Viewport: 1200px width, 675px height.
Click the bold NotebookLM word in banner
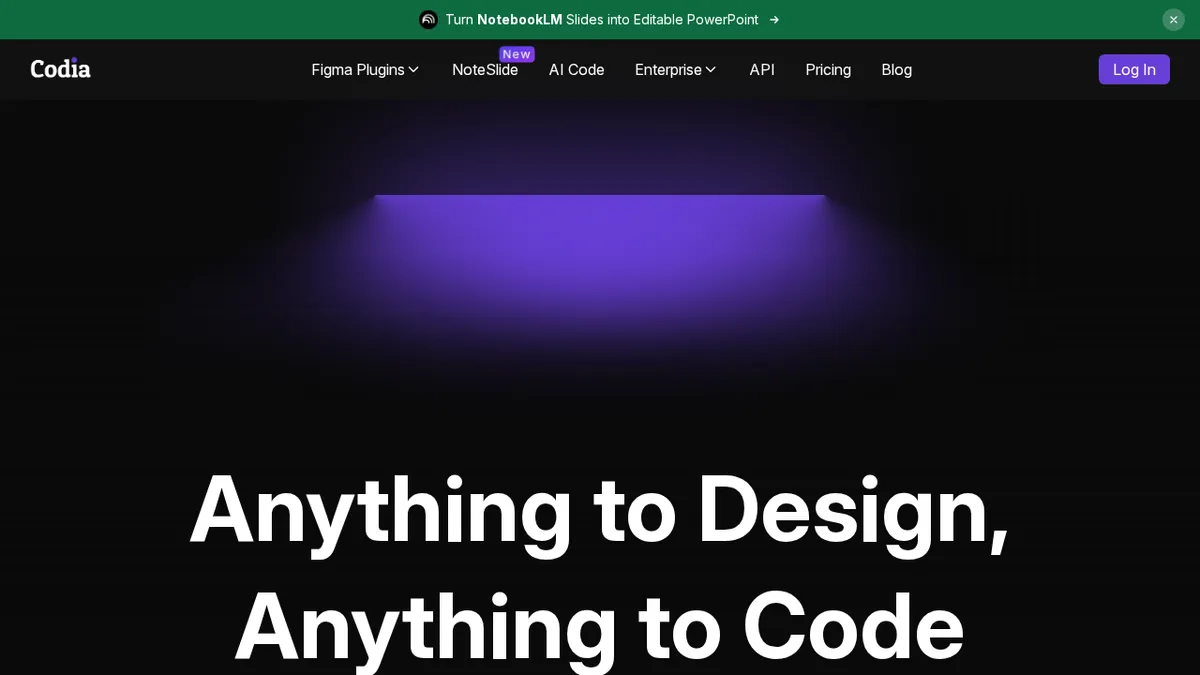519,20
